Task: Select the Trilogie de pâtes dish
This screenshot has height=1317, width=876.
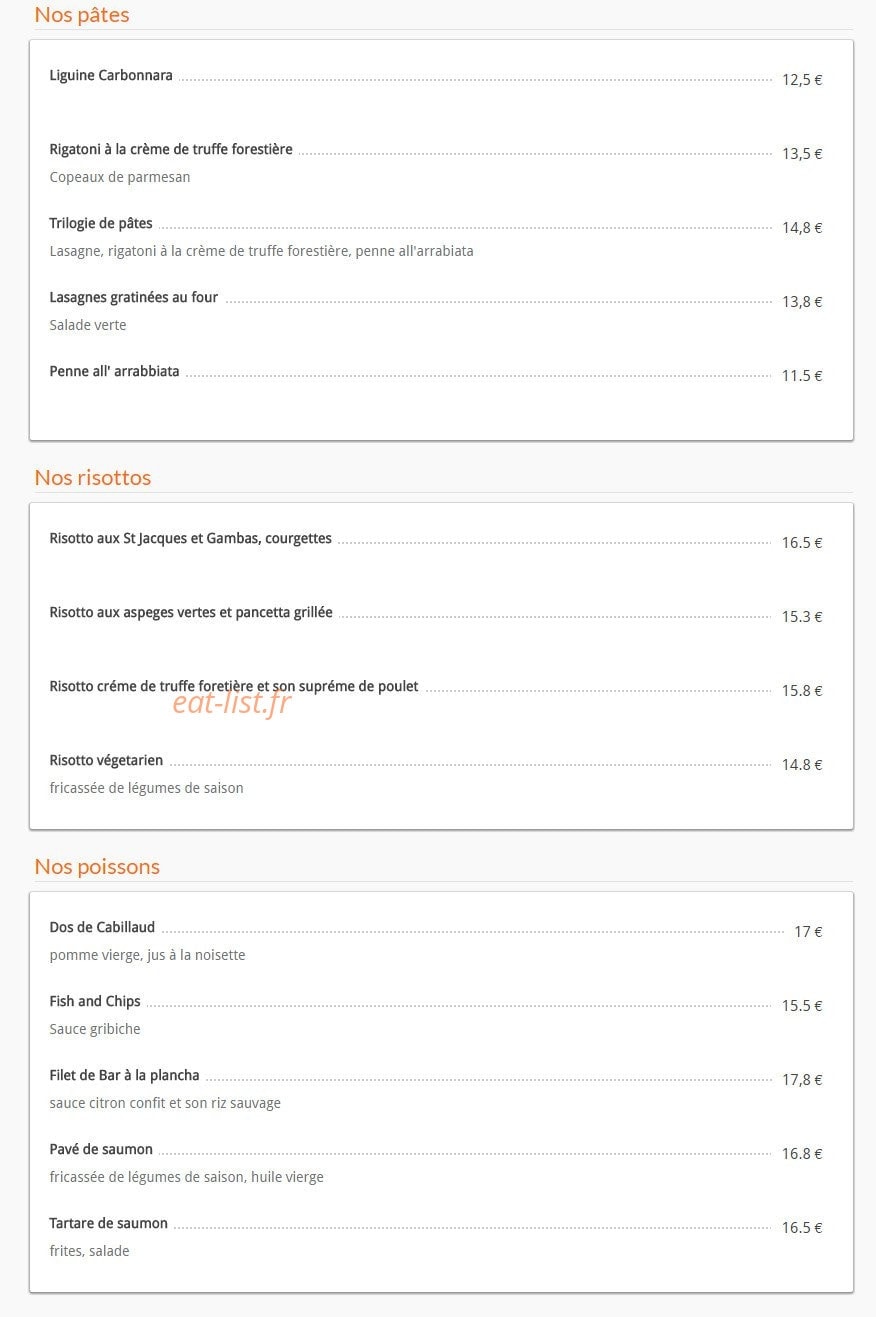Action: click(101, 223)
